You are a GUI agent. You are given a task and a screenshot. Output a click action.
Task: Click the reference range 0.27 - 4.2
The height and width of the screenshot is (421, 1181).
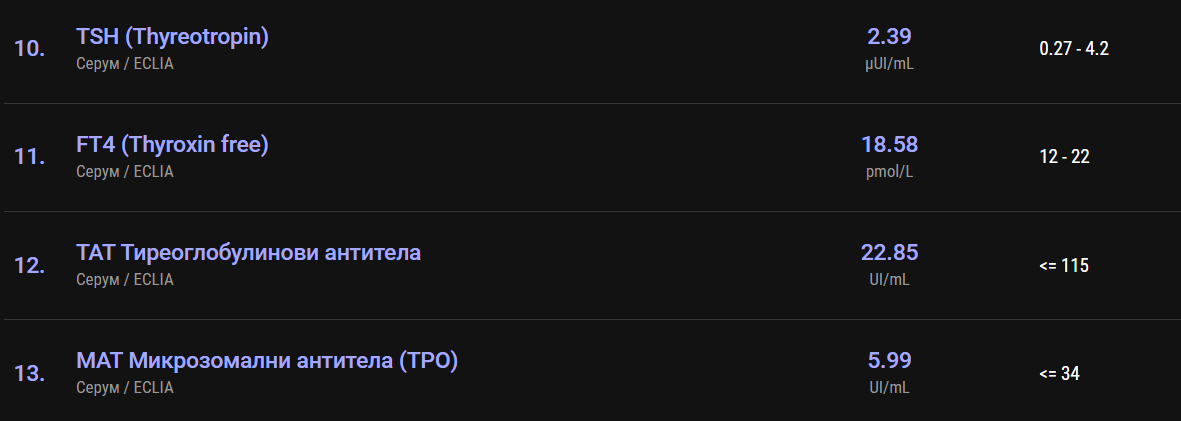(x=1073, y=49)
